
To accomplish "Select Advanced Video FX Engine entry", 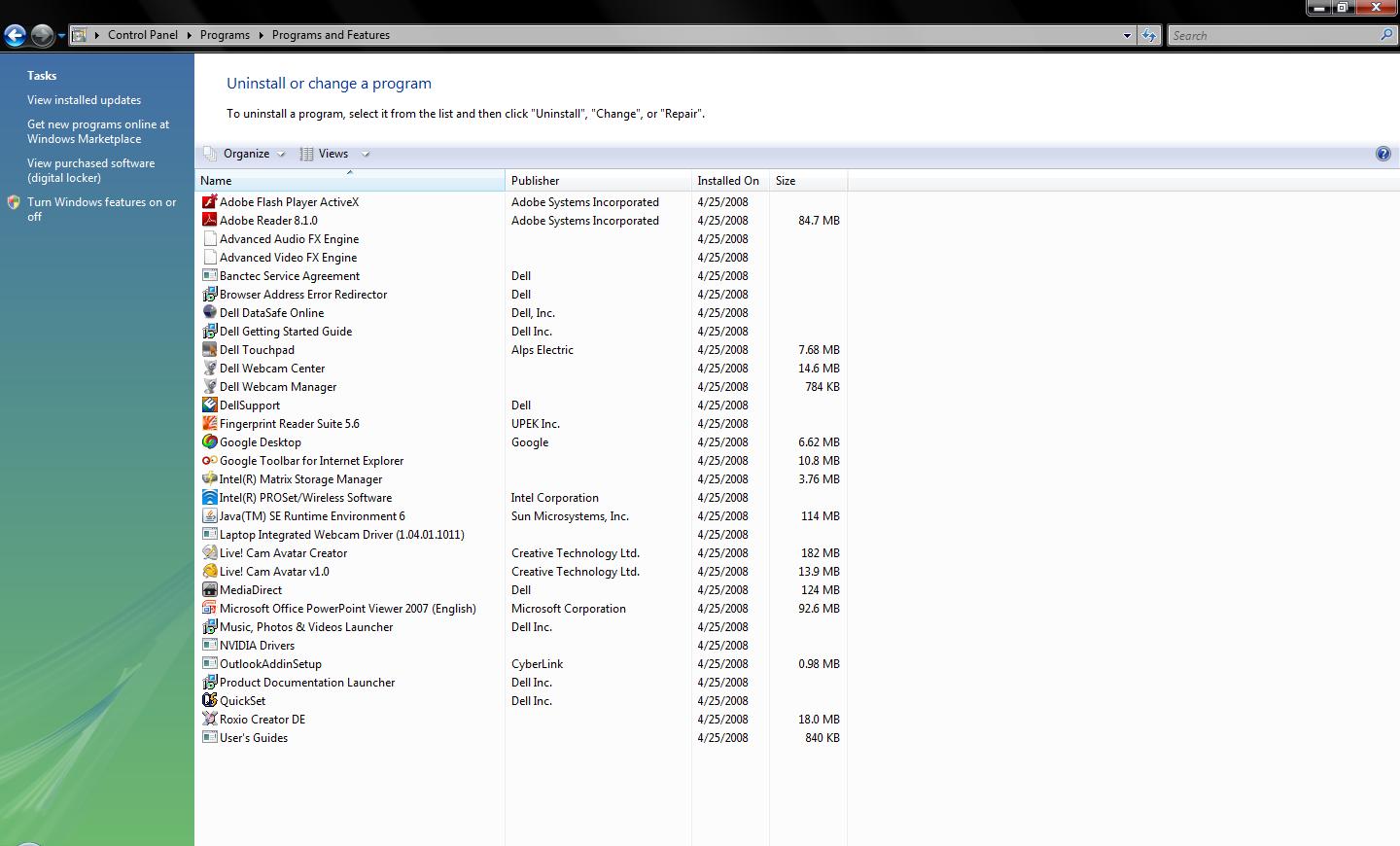I will [x=288, y=257].
